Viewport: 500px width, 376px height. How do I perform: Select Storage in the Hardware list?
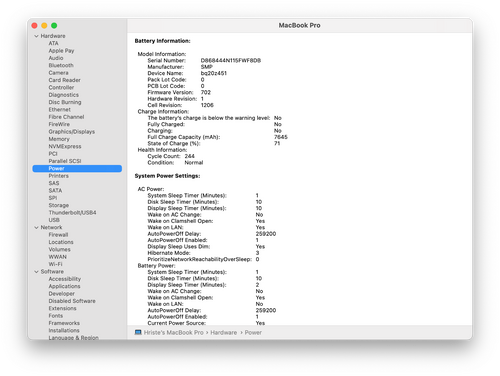coord(59,205)
